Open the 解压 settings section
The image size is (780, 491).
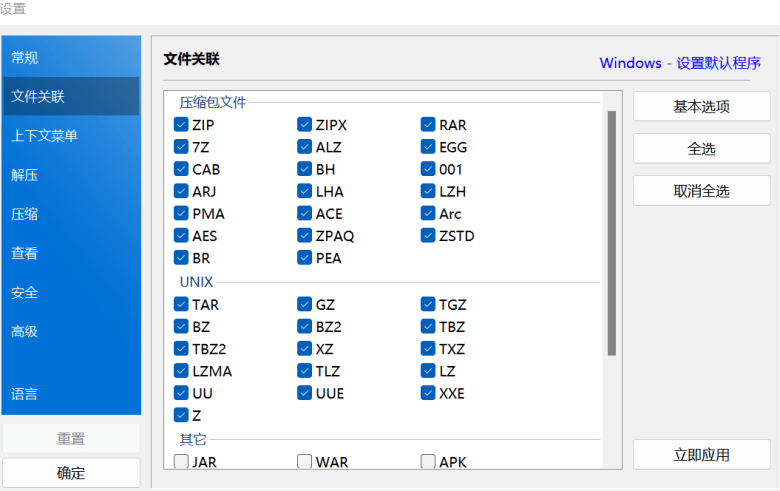pos(71,175)
